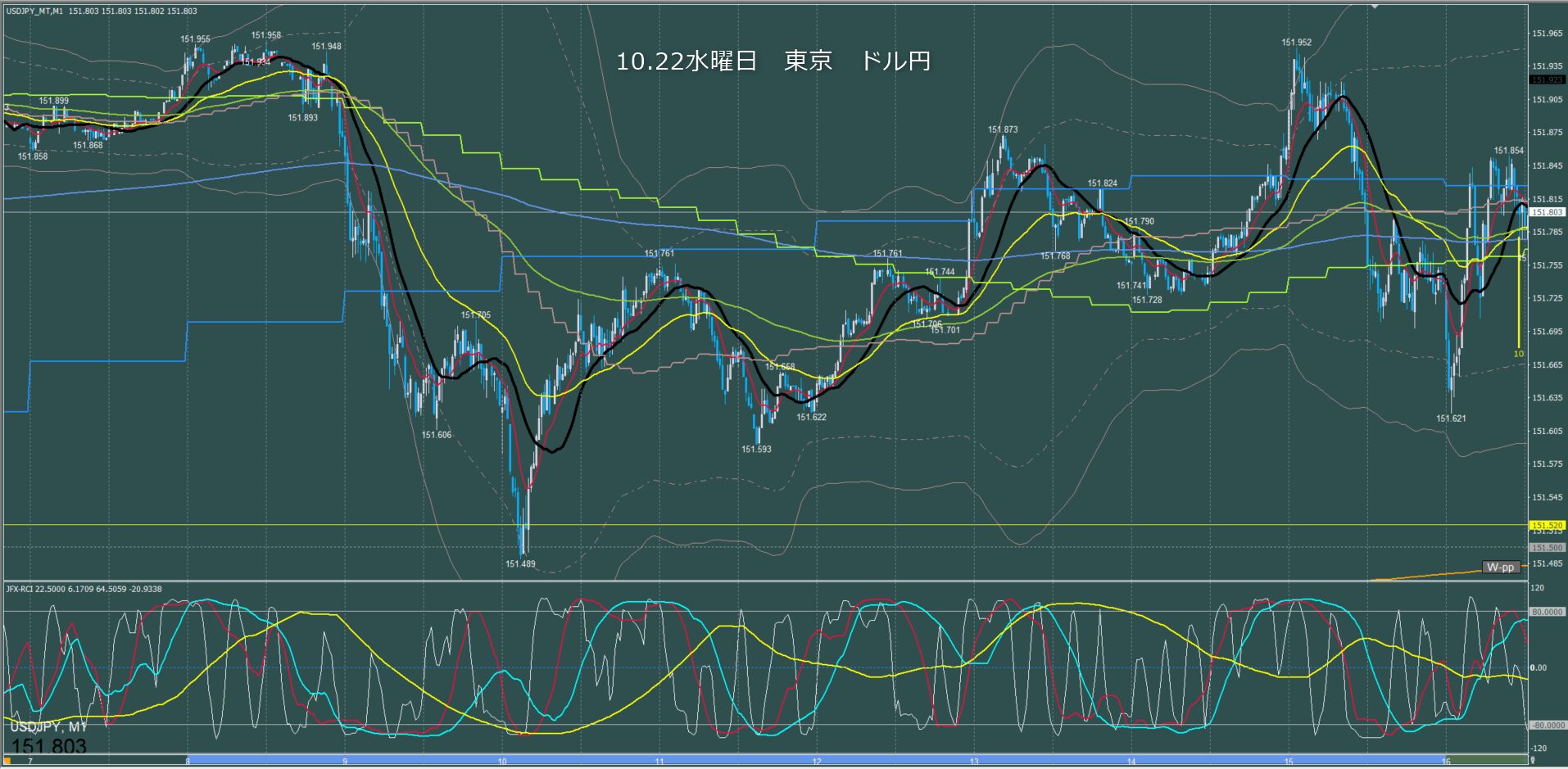Click the W-pp pivot label
1568x769 pixels.
coord(1501,567)
